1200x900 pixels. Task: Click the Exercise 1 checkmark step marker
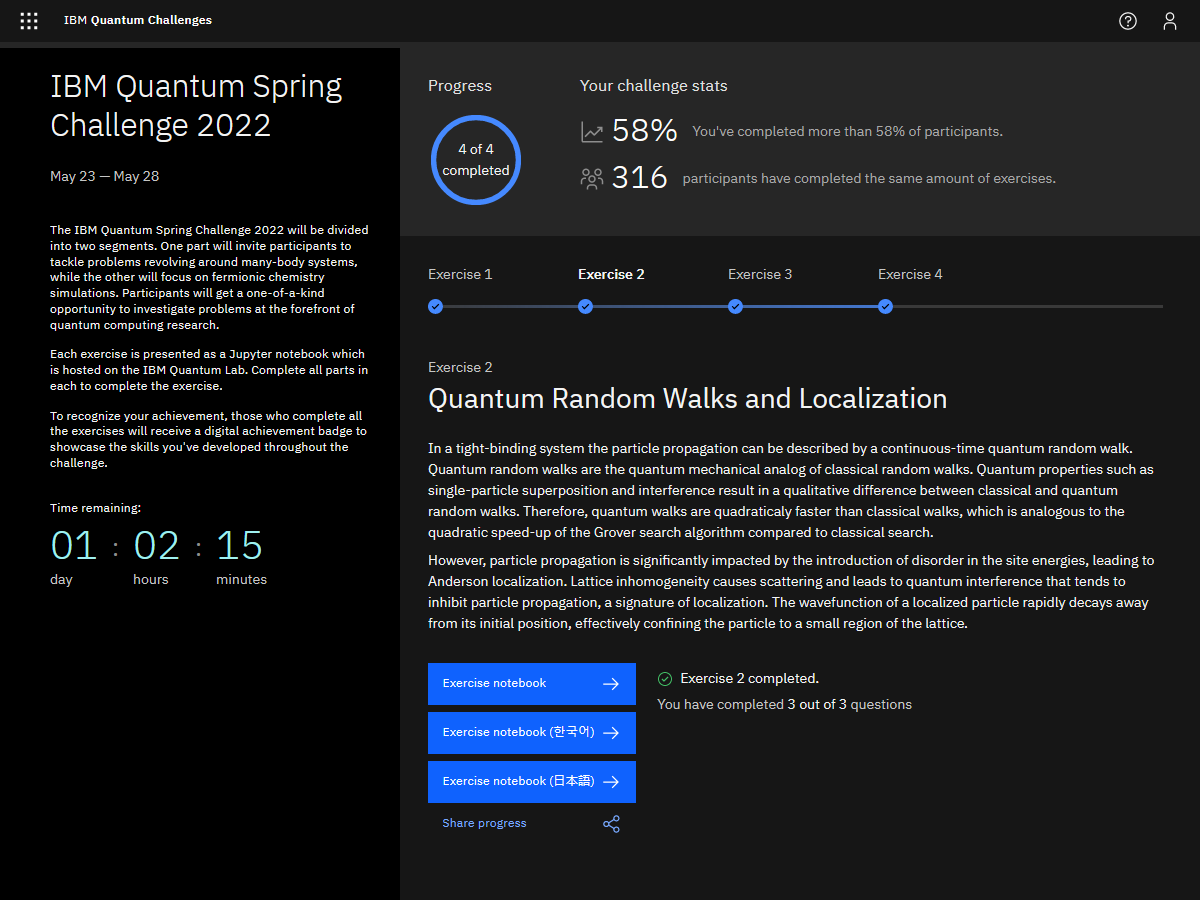click(x=435, y=306)
